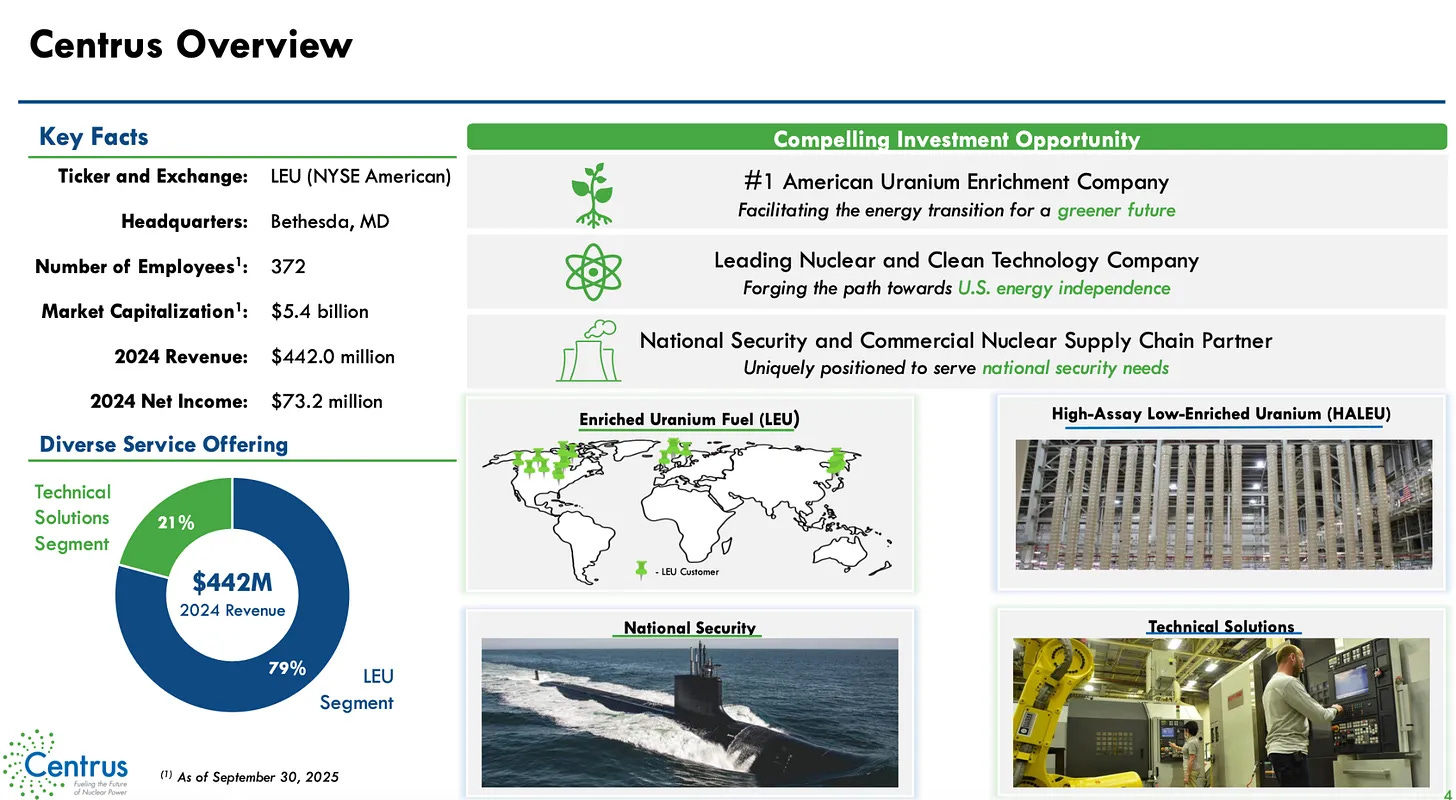Click the nuclear cooling tower icon

[588, 351]
